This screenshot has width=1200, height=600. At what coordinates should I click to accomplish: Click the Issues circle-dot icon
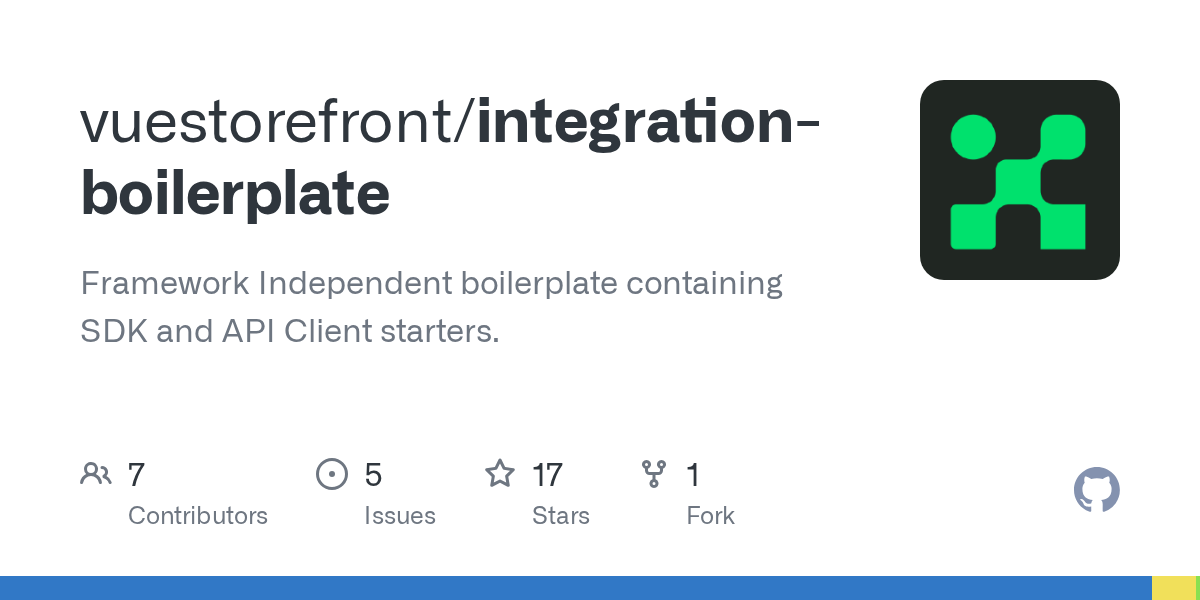click(331, 474)
